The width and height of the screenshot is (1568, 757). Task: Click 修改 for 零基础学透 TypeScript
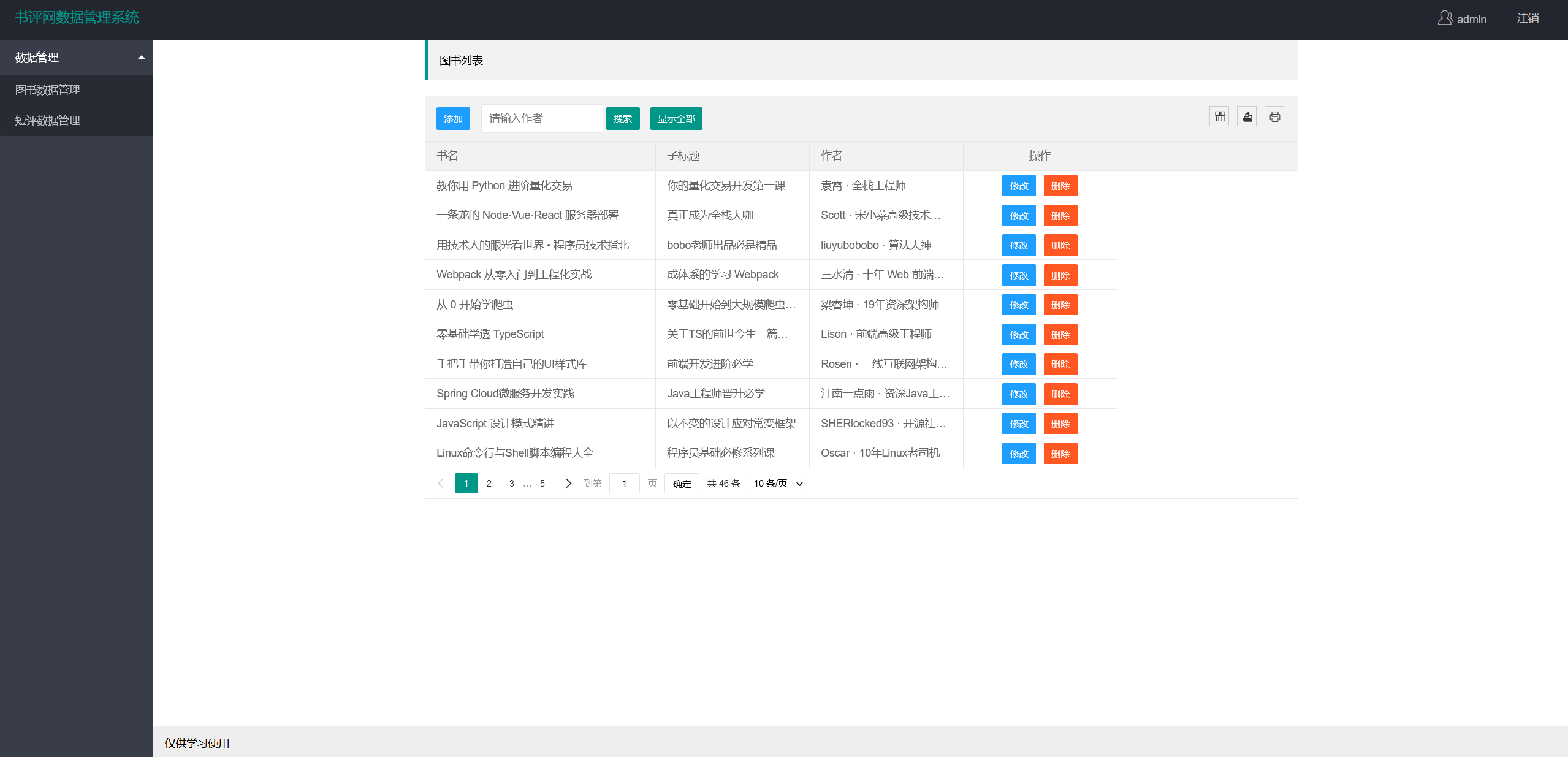[x=1019, y=335]
